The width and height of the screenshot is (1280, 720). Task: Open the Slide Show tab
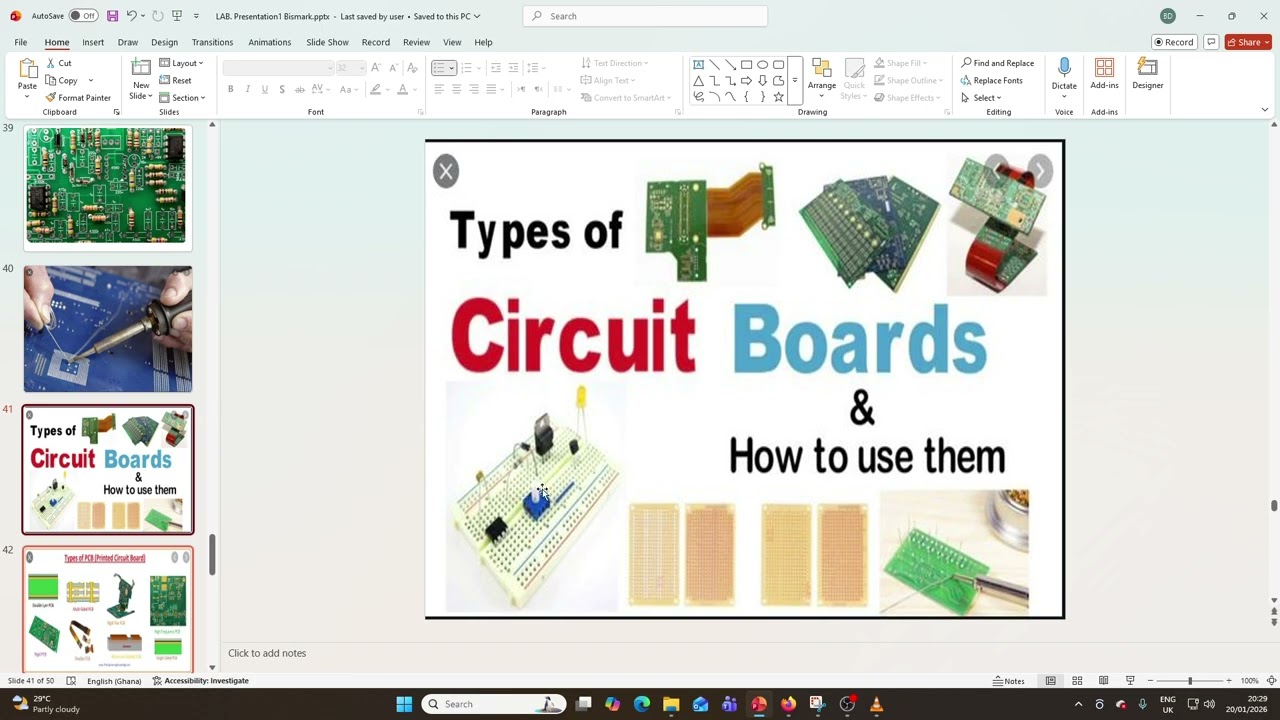tap(327, 42)
